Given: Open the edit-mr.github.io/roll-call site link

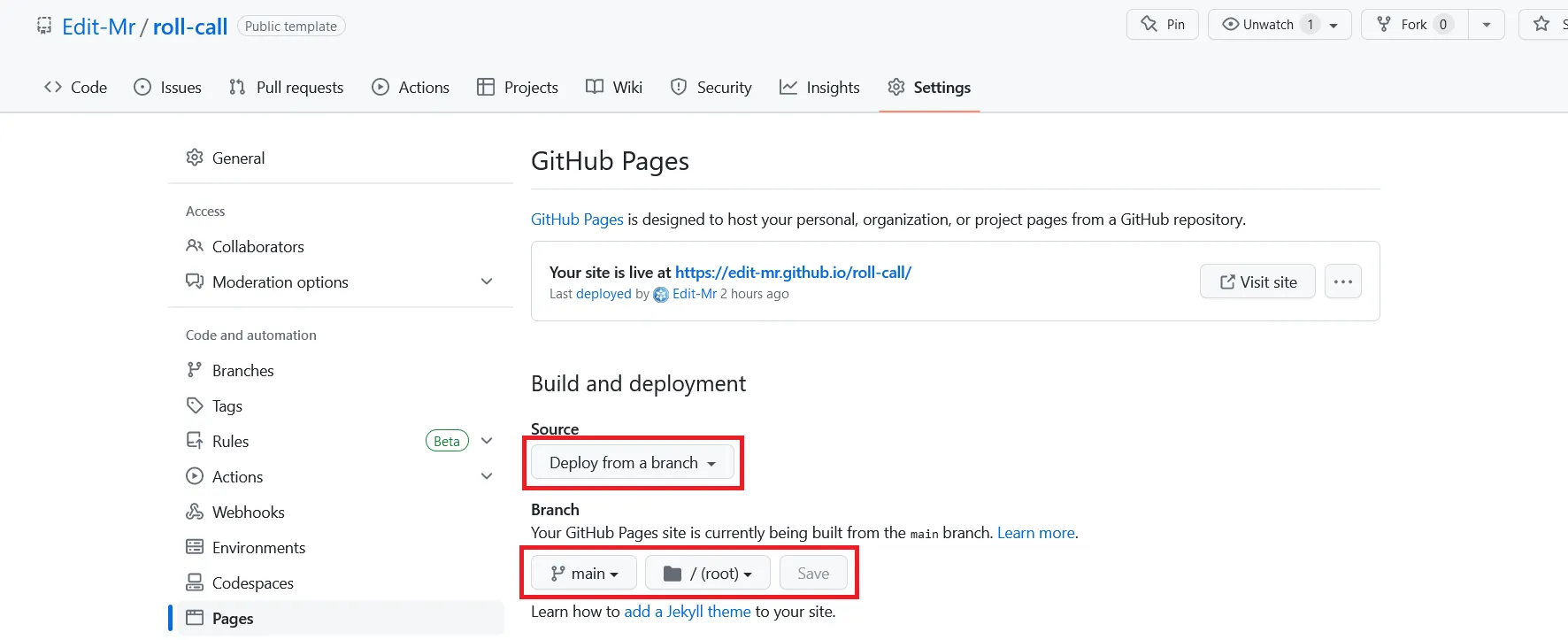Looking at the screenshot, I should (793, 273).
